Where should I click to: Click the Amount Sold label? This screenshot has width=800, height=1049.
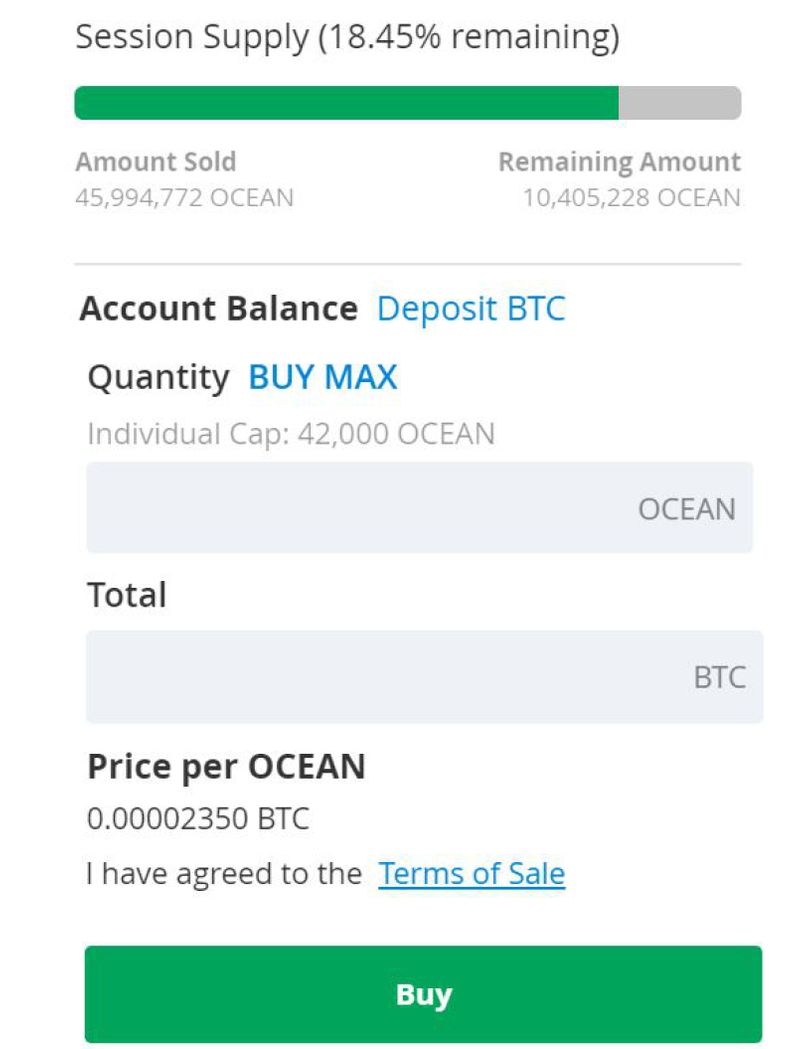(x=156, y=162)
